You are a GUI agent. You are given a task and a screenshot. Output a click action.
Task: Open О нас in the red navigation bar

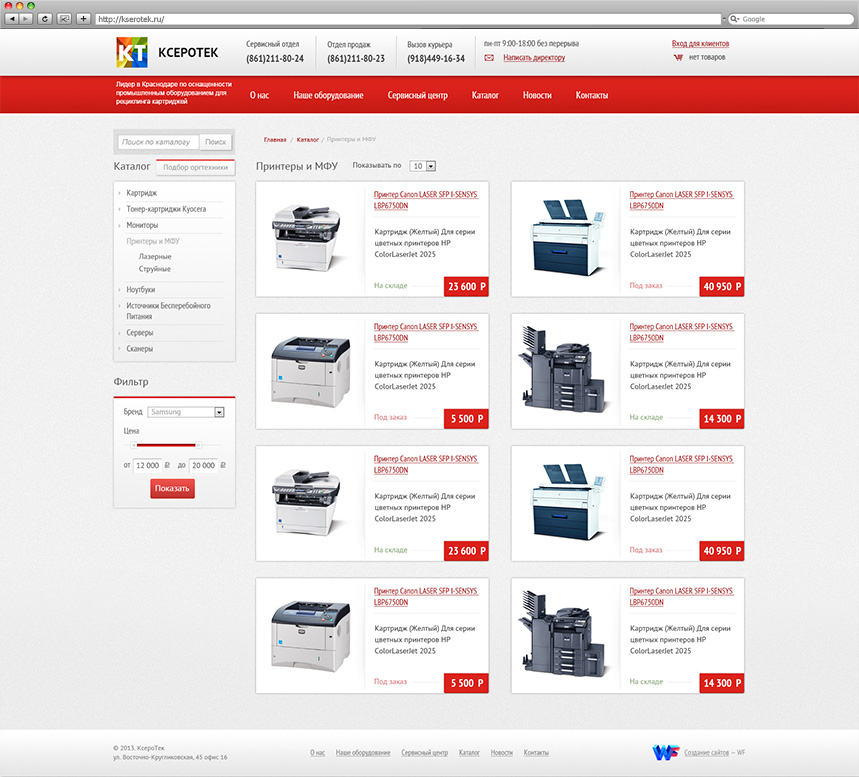260,95
